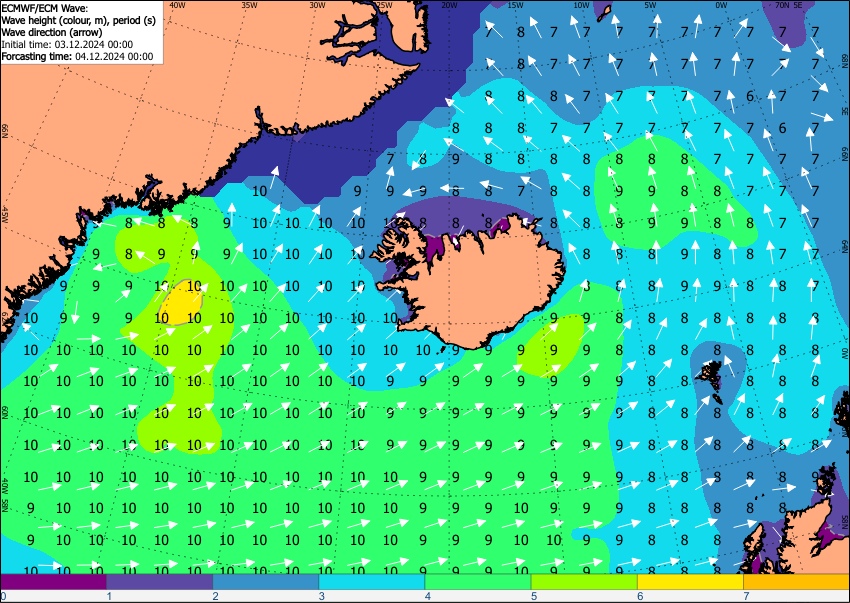Click the "40W" longitude label at top
Image resolution: width=850 pixels, height=603 pixels.
[x=177, y=5]
